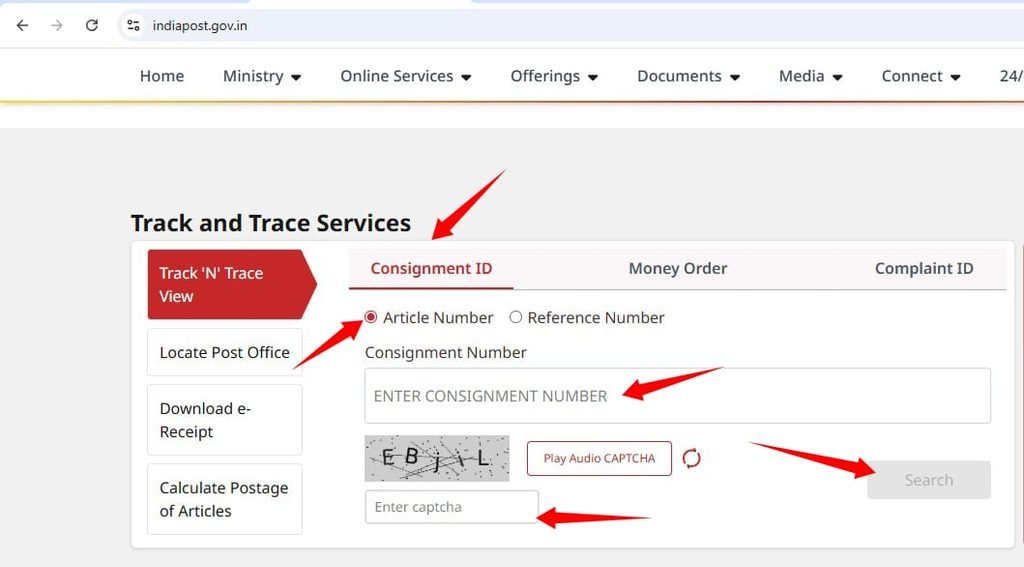The width and height of the screenshot is (1024, 567).
Task: Click the Consignment Number label
Action: [445, 353]
